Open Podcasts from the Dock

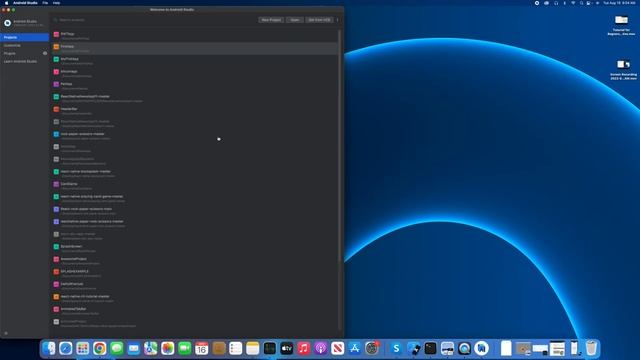pos(321,349)
